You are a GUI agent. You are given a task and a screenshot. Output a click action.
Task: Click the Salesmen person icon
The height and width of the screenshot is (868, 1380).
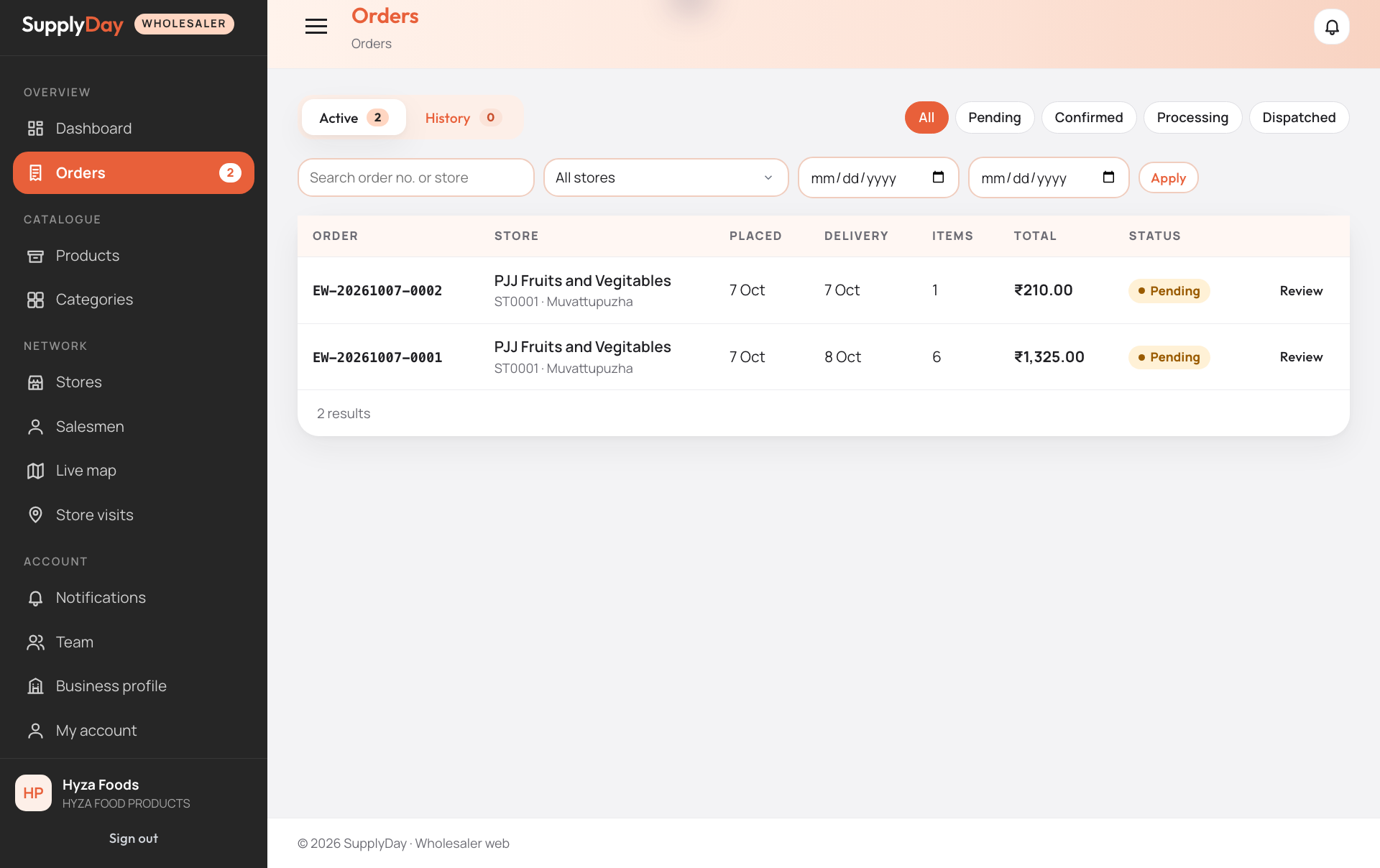pyautogui.click(x=35, y=427)
